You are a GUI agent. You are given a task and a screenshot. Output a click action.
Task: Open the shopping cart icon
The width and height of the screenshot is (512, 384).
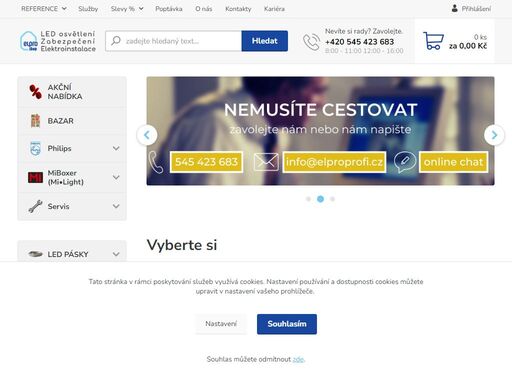433,41
